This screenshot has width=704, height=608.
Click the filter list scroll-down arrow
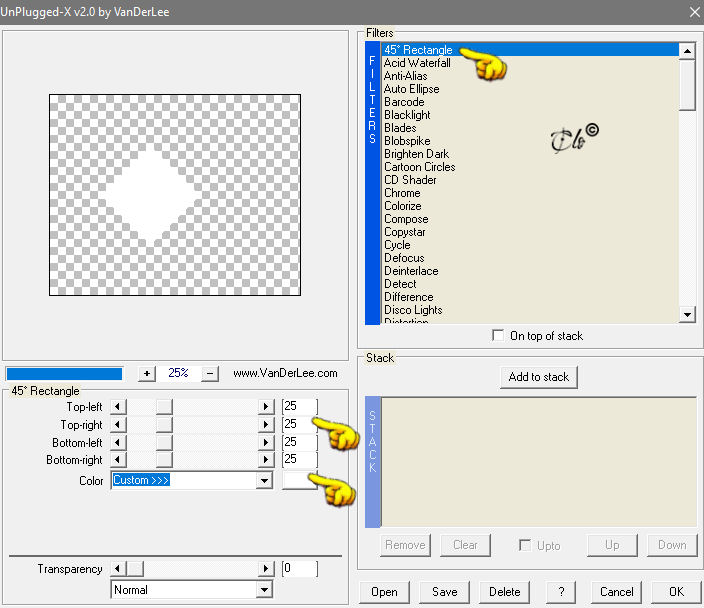click(687, 314)
